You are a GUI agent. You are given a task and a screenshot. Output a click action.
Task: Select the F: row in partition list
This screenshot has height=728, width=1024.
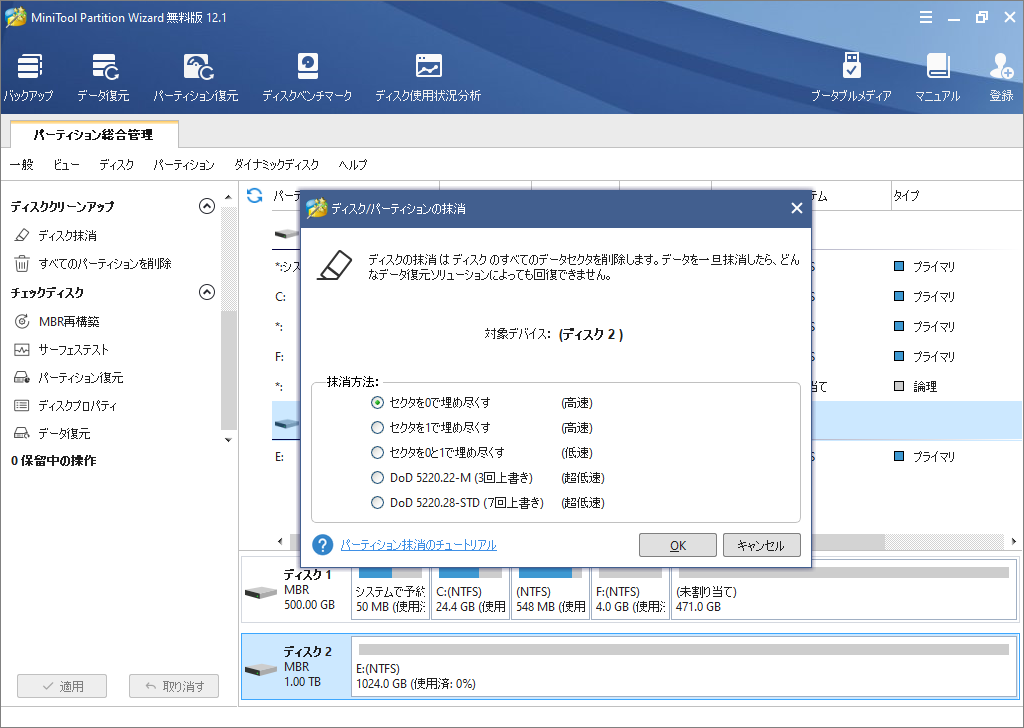tap(280, 356)
